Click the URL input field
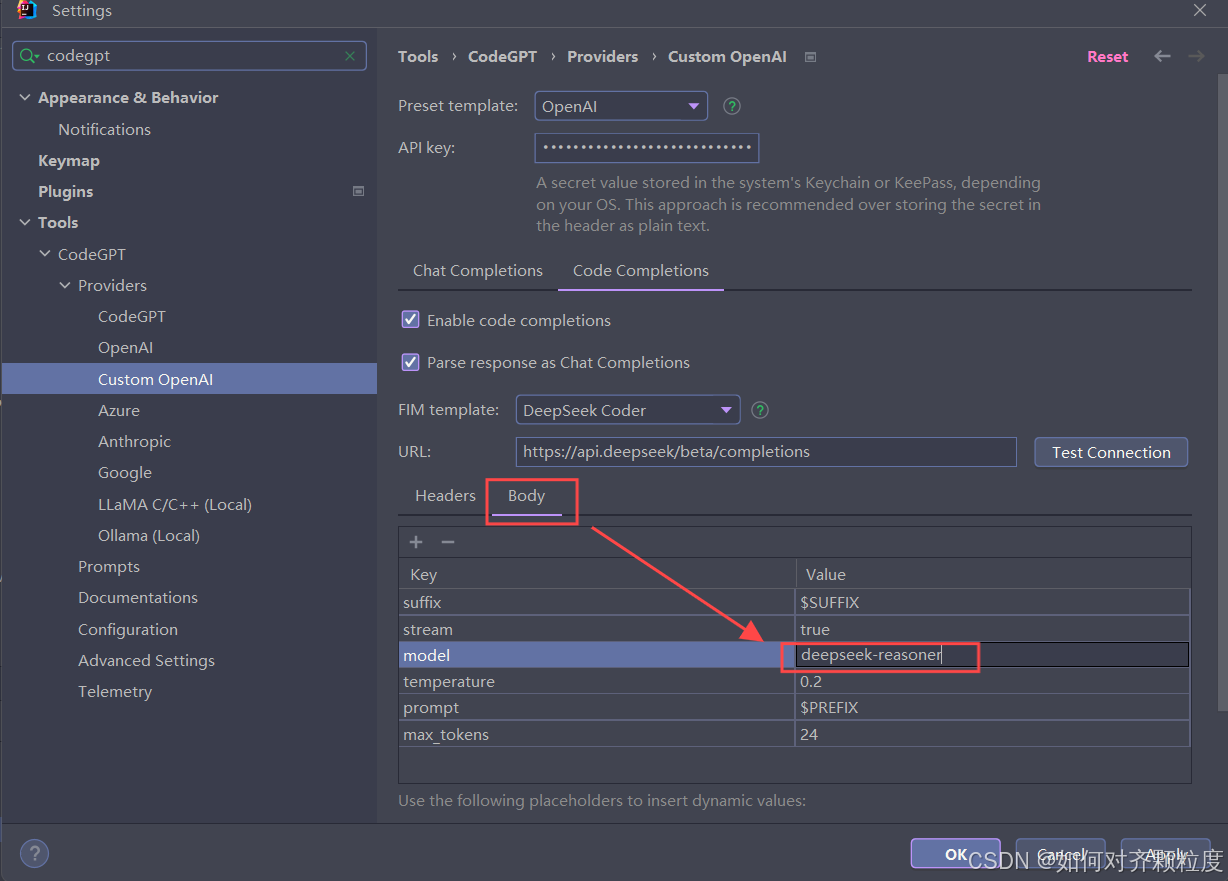Screen dimensions: 1228x881 (766, 452)
